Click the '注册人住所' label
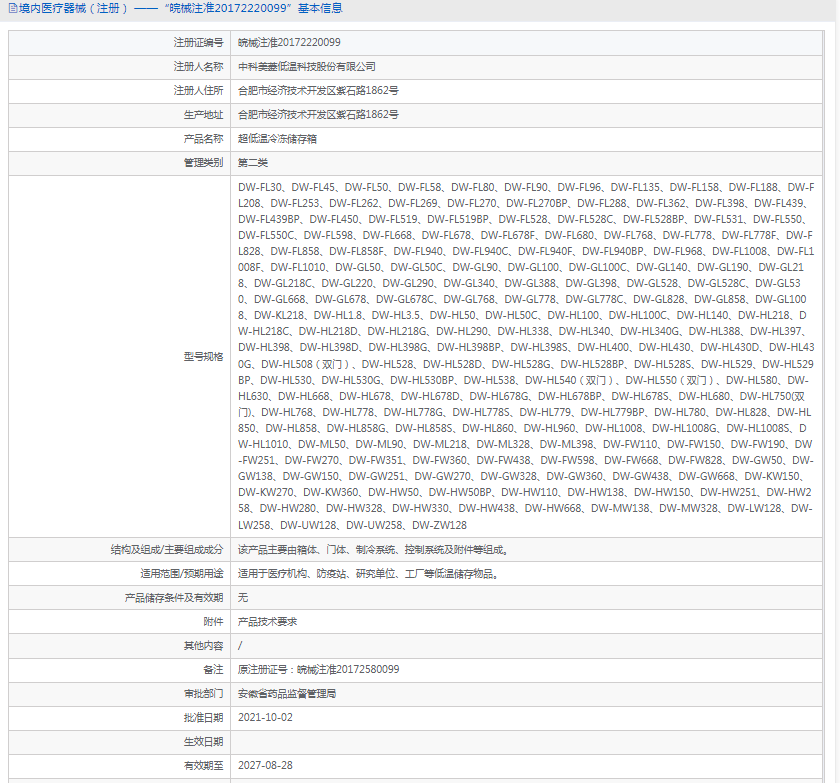Image resolution: width=840 pixels, height=783 pixels. click(x=198, y=91)
